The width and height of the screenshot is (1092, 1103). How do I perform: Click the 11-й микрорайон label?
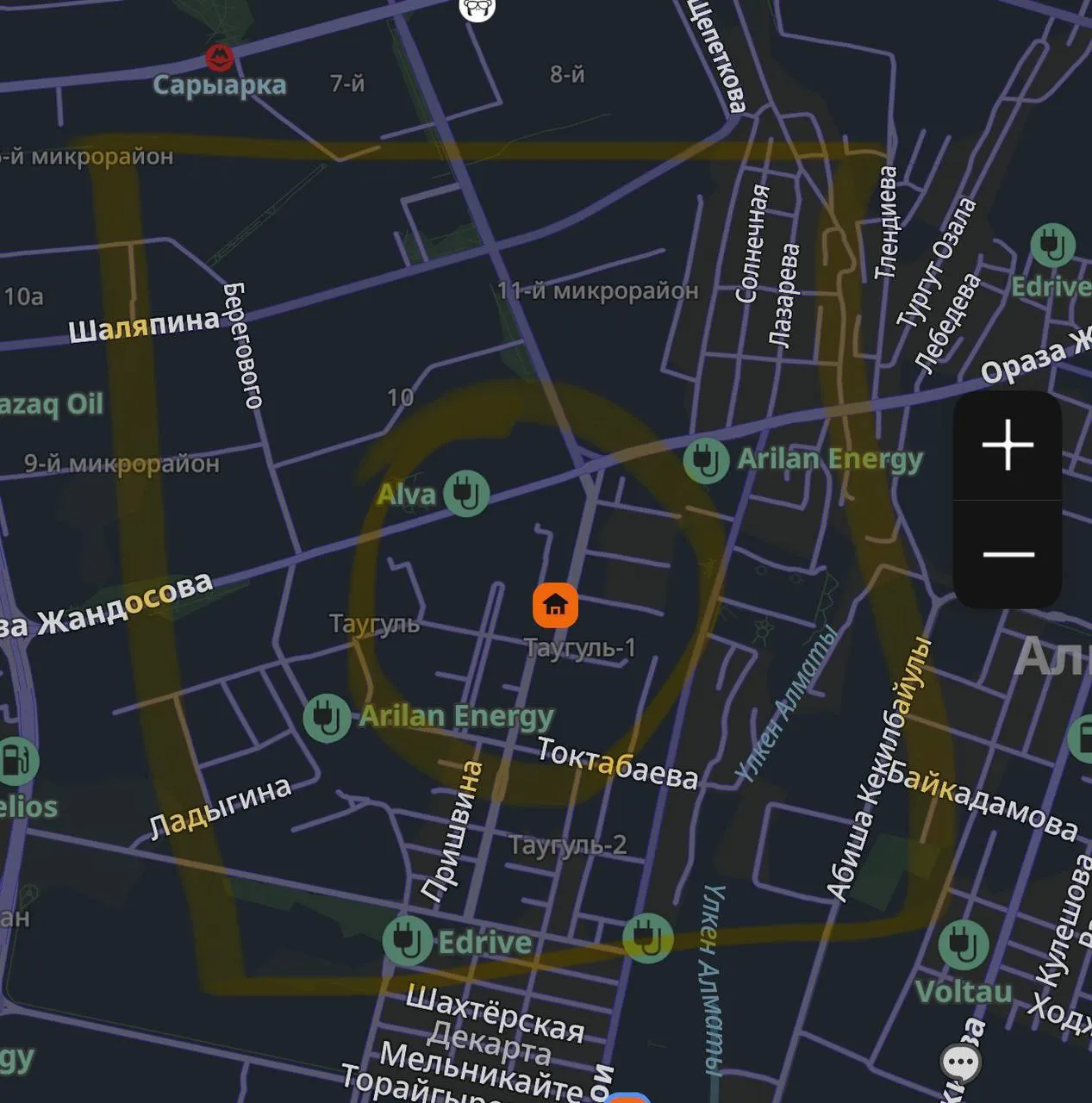[598, 290]
